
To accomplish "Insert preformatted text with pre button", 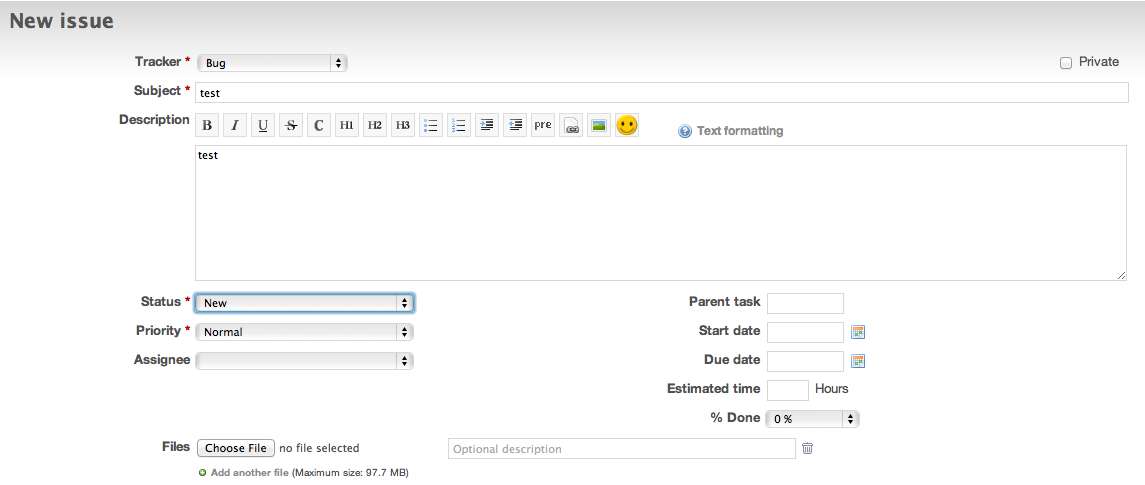I will pyautogui.click(x=543, y=126).
